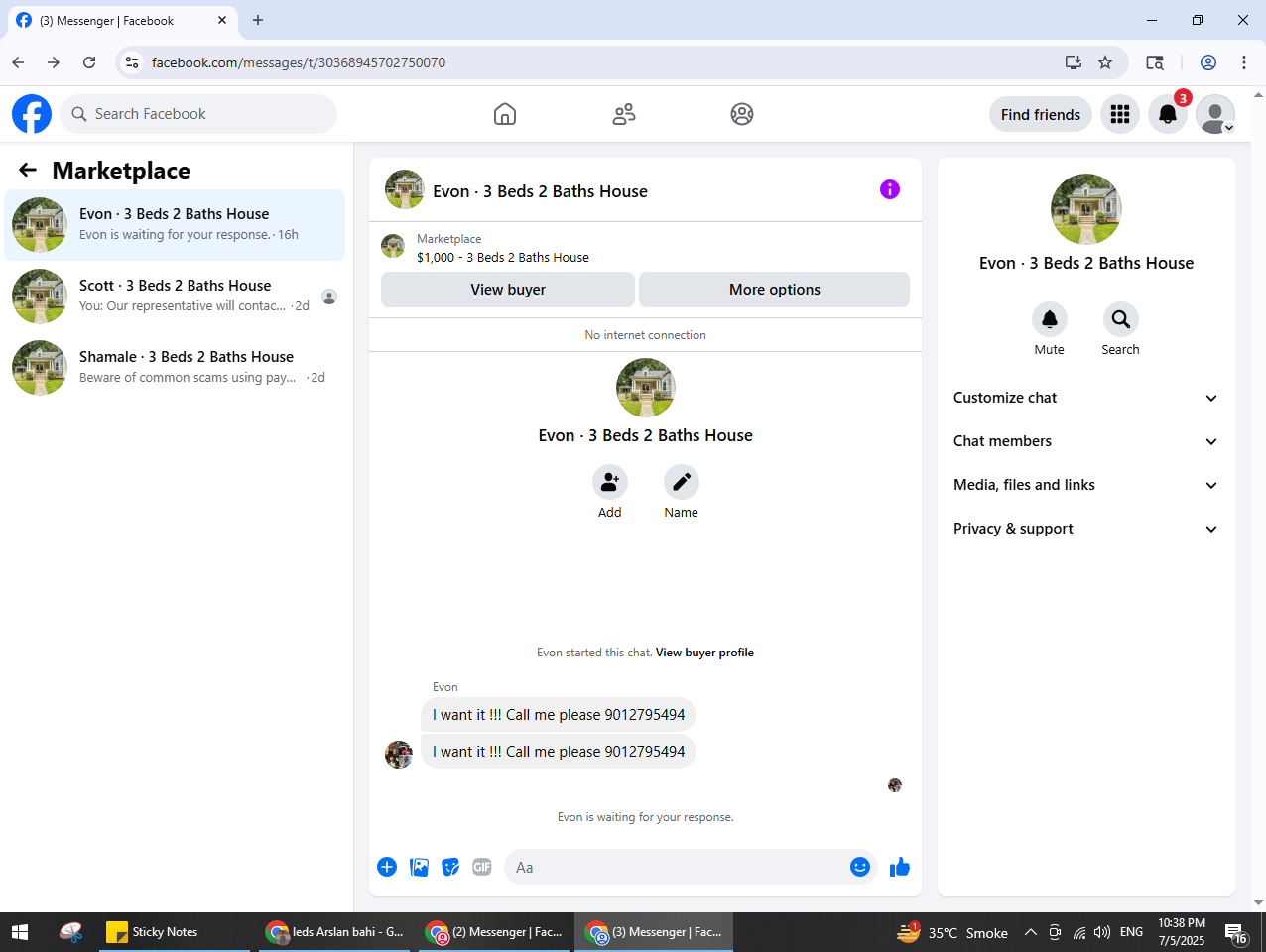The width and height of the screenshot is (1266, 952).
Task: Reload the page in the browser
Action: [x=89, y=62]
